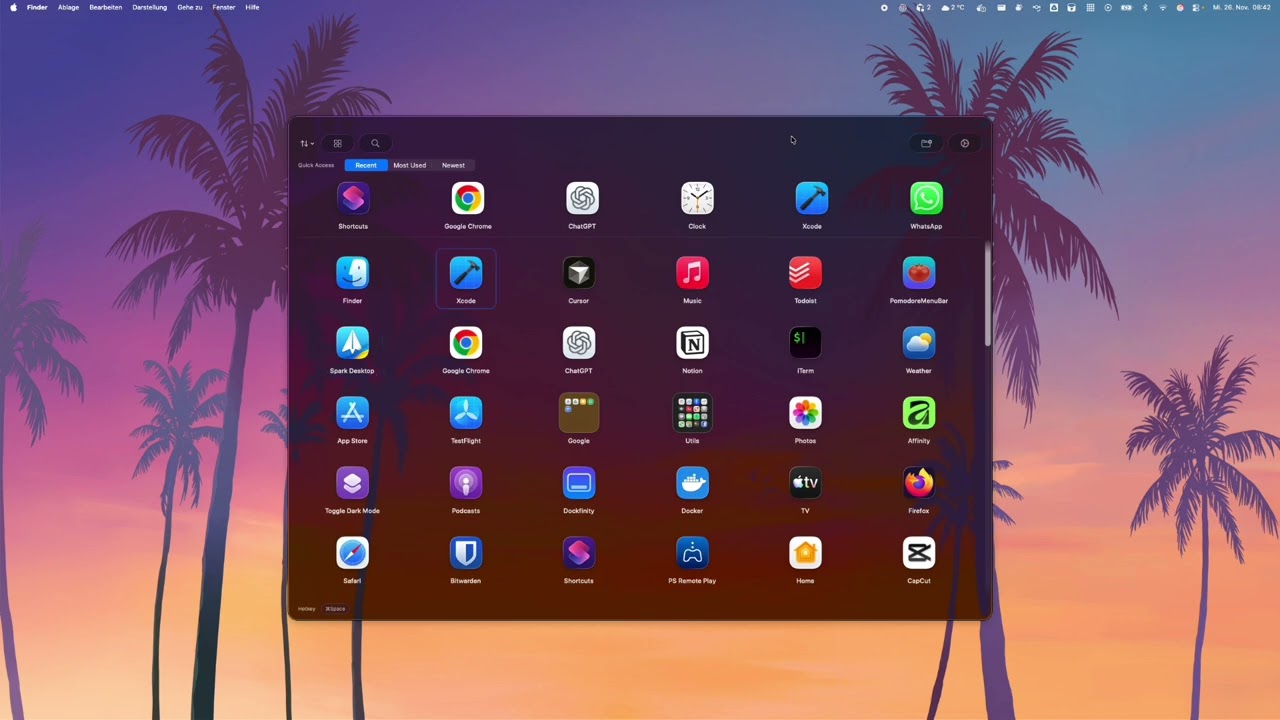Click the battery status icon

coord(1126,7)
